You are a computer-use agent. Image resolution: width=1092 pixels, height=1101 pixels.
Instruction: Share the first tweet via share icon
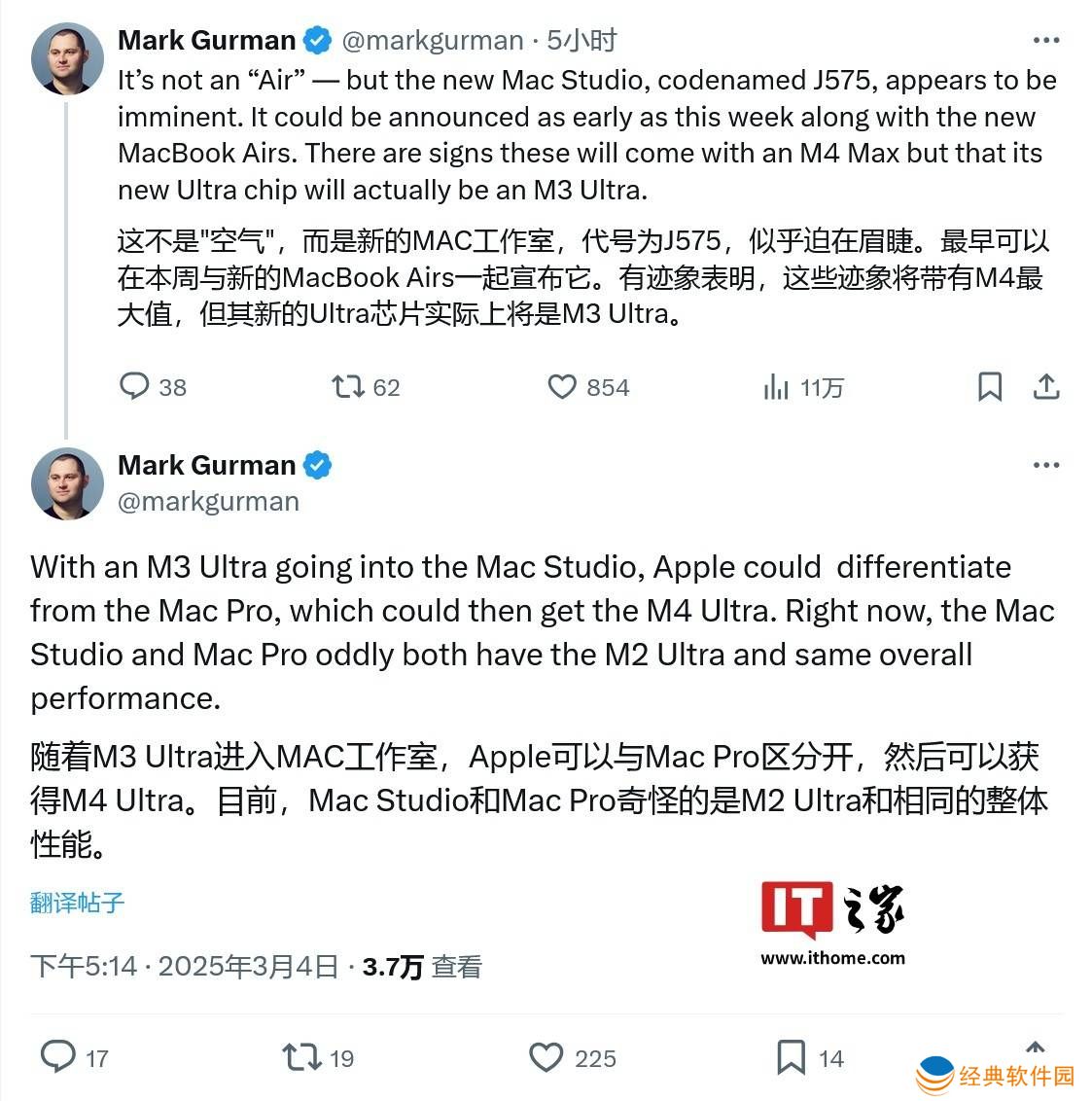tap(1045, 387)
